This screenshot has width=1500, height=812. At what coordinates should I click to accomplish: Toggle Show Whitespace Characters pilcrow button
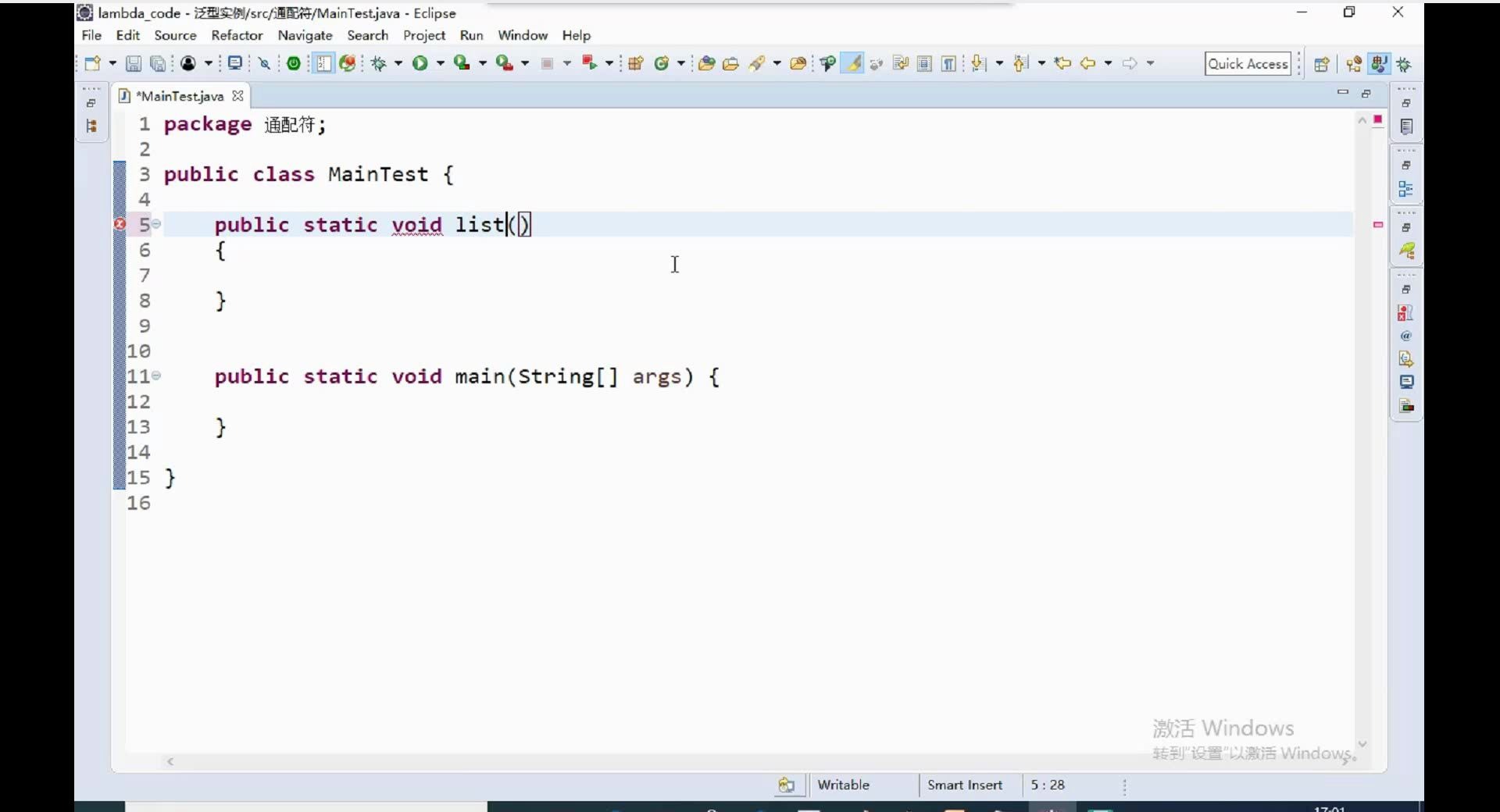(x=948, y=63)
